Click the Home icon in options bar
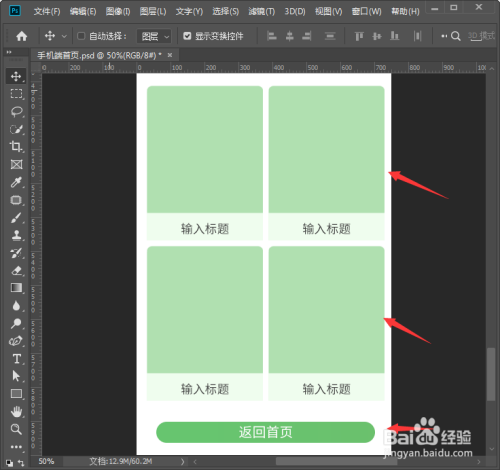The image size is (500, 470). tap(22, 36)
